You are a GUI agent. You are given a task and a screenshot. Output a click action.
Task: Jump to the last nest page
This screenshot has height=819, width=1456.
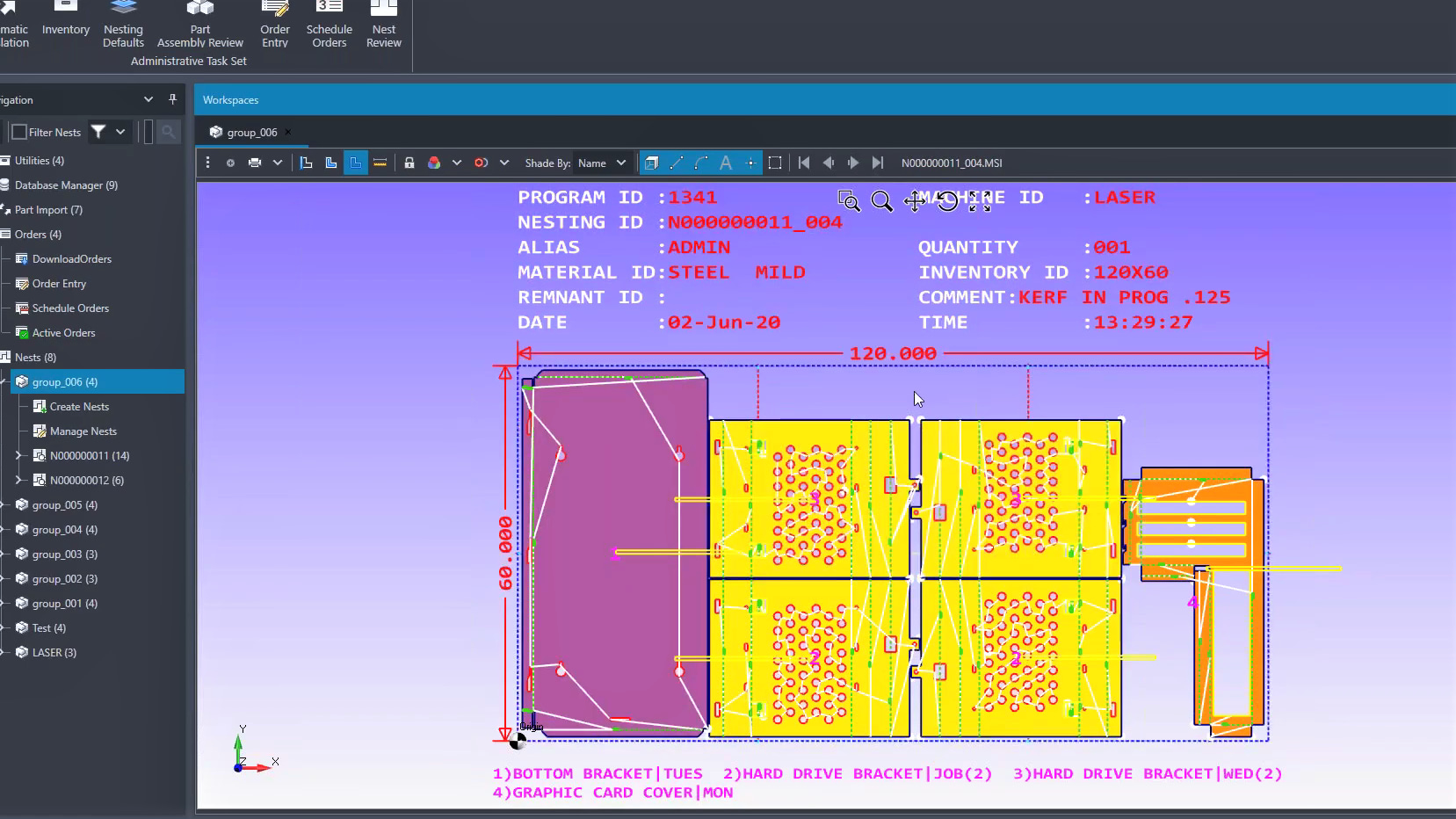[877, 163]
